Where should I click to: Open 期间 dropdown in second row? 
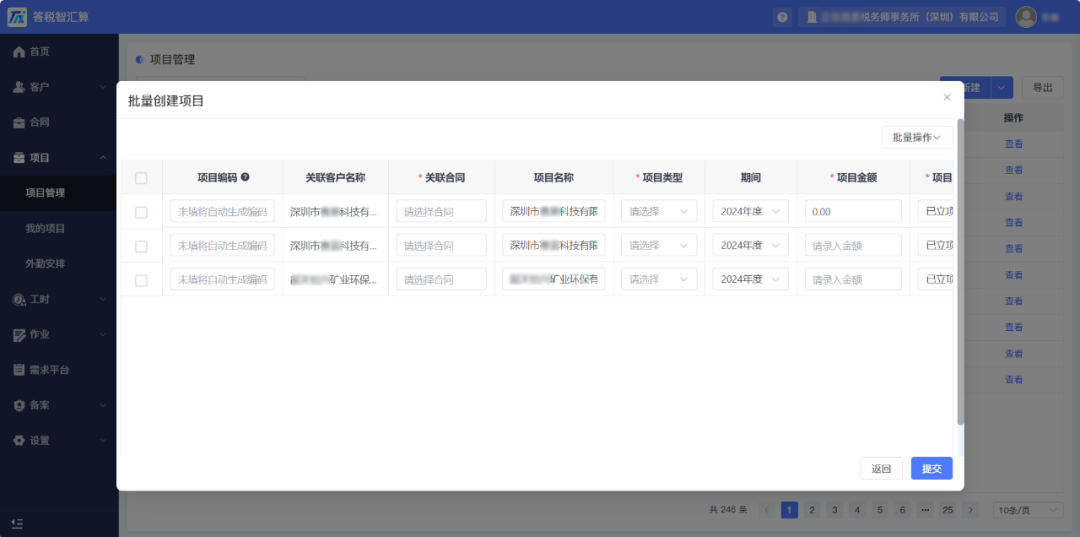click(x=751, y=245)
